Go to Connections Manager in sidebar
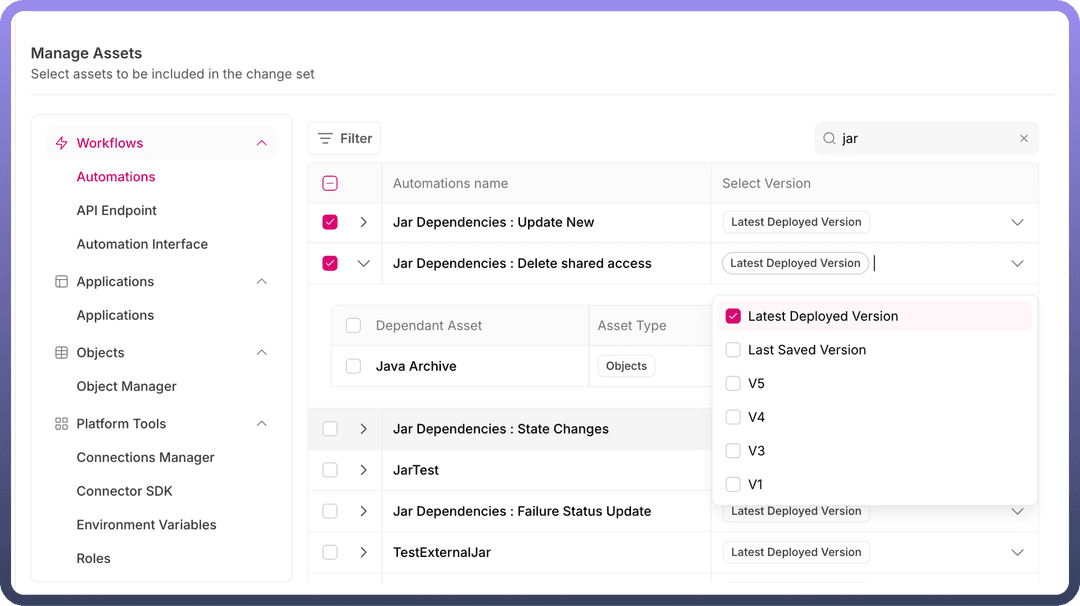Image resolution: width=1080 pixels, height=606 pixels. (x=146, y=458)
